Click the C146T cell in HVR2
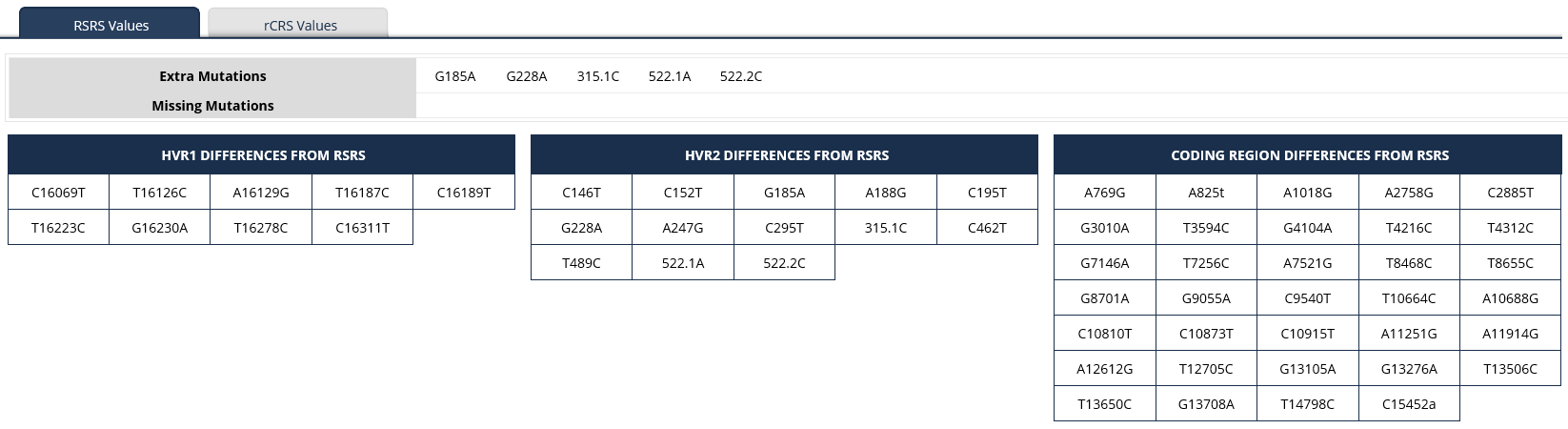 [581, 193]
